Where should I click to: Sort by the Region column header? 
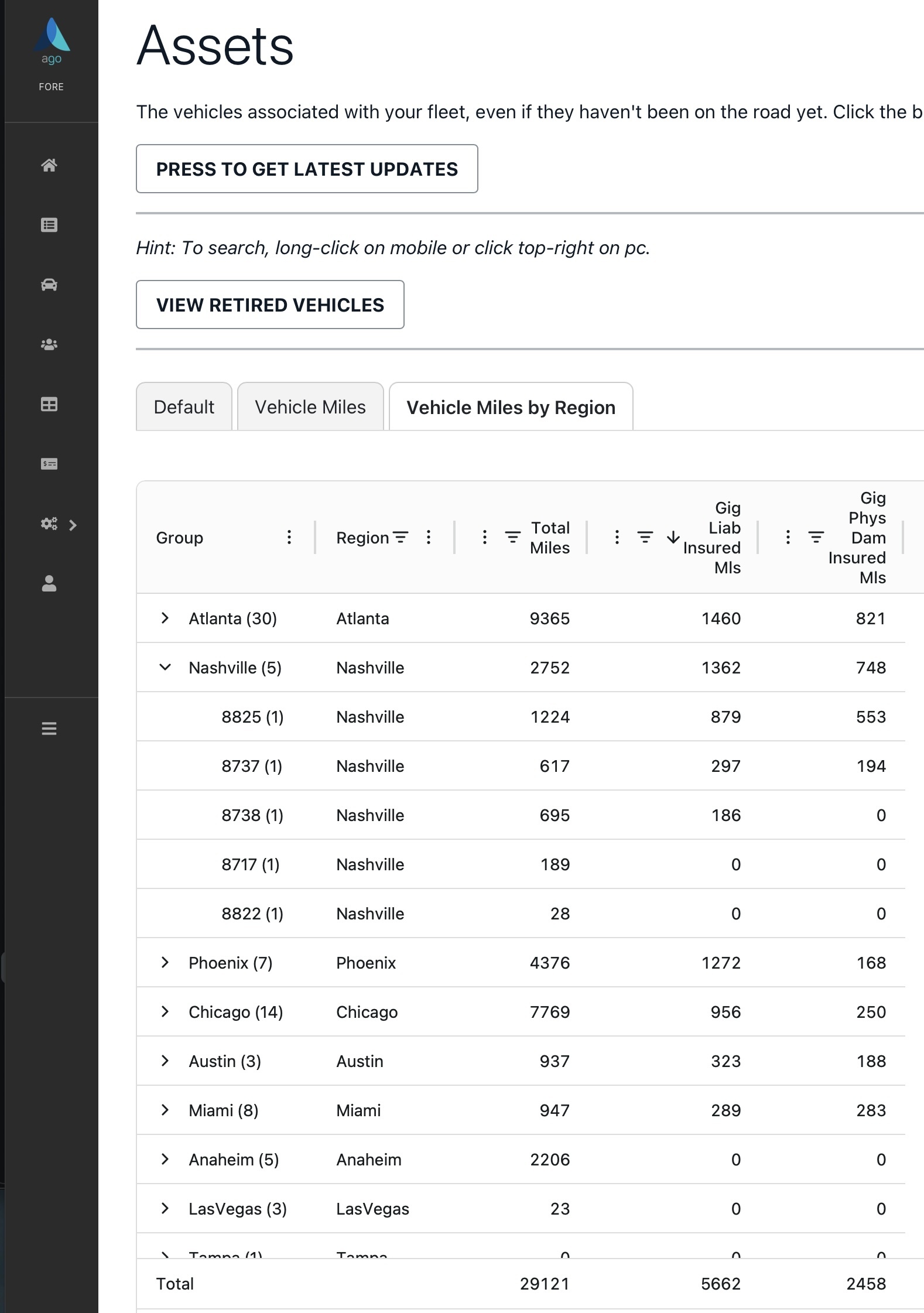(x=362, y=538)
